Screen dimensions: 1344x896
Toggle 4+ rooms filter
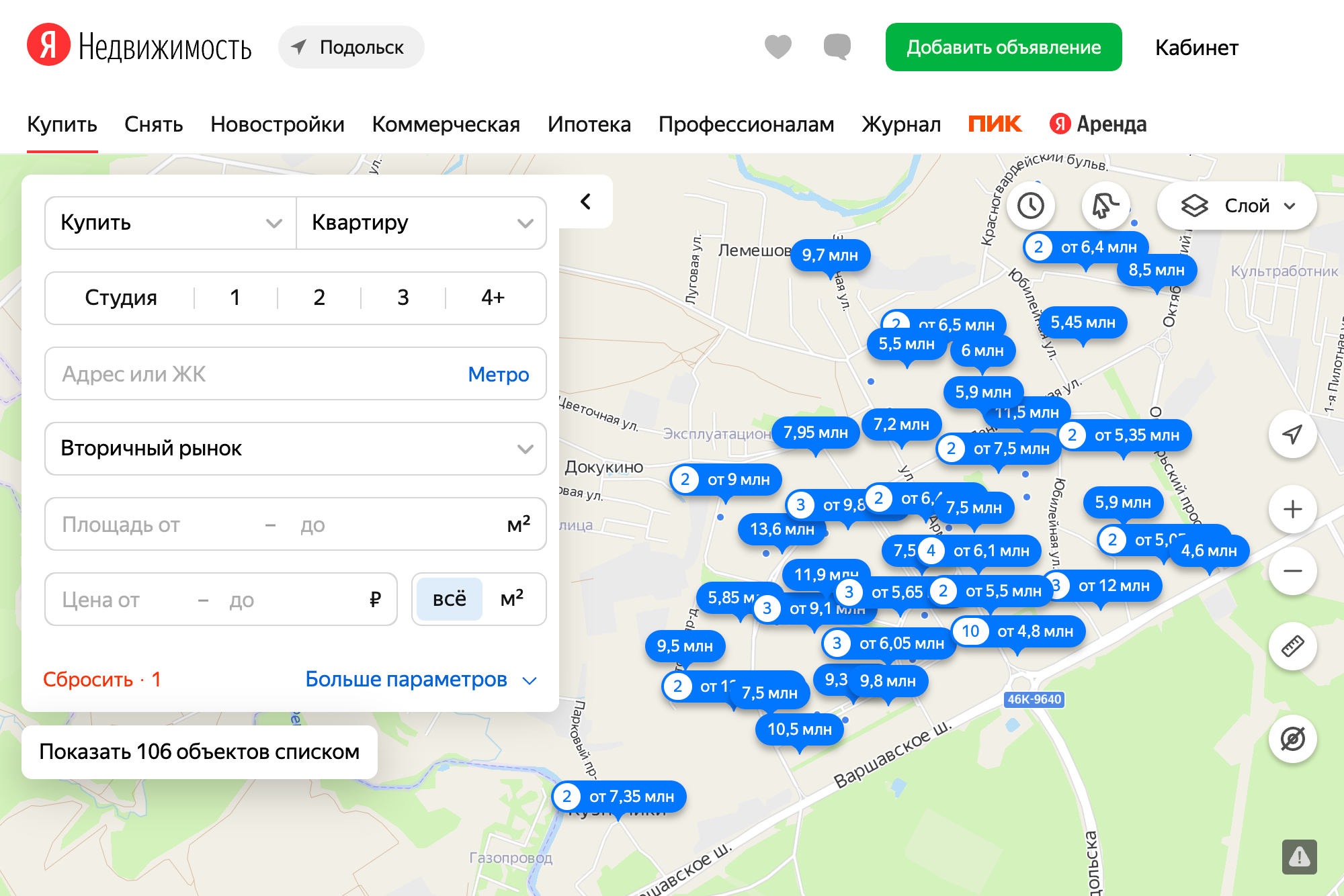click(x=493, y=298)
